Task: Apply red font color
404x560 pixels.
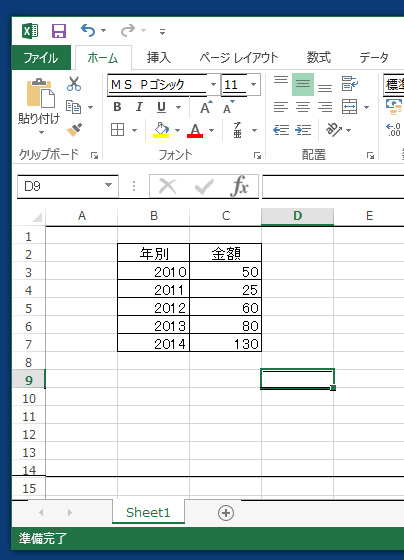Action: [x=195, y=130]
